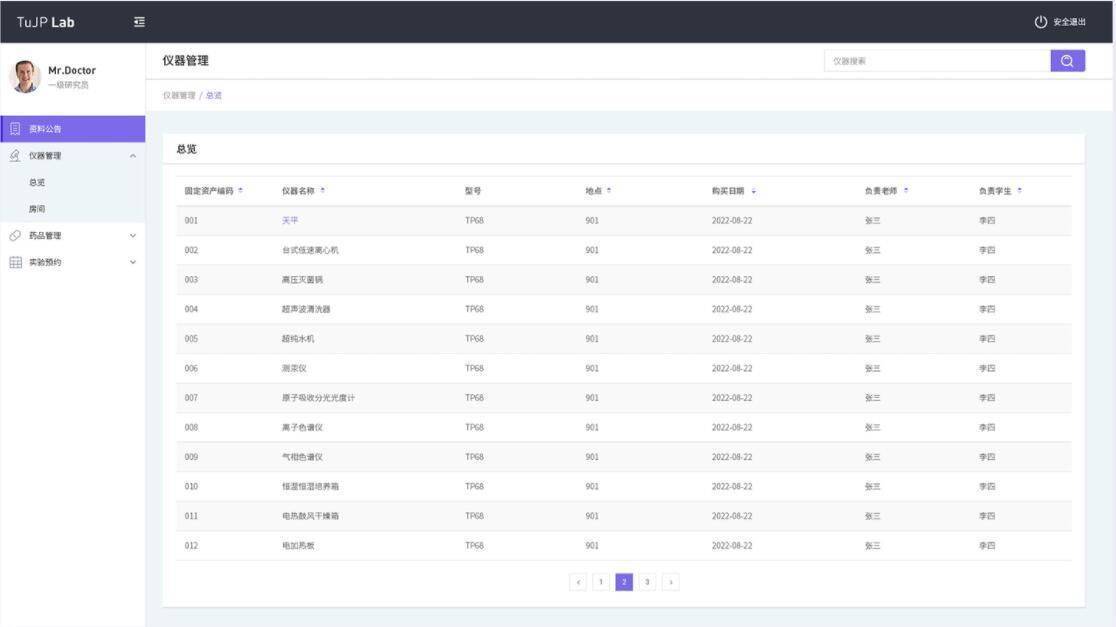The height and width of the screenshot is (627, 1116).
Task: Collapse the 仪器管理 submenu chevron
Action: pos(133,156)
